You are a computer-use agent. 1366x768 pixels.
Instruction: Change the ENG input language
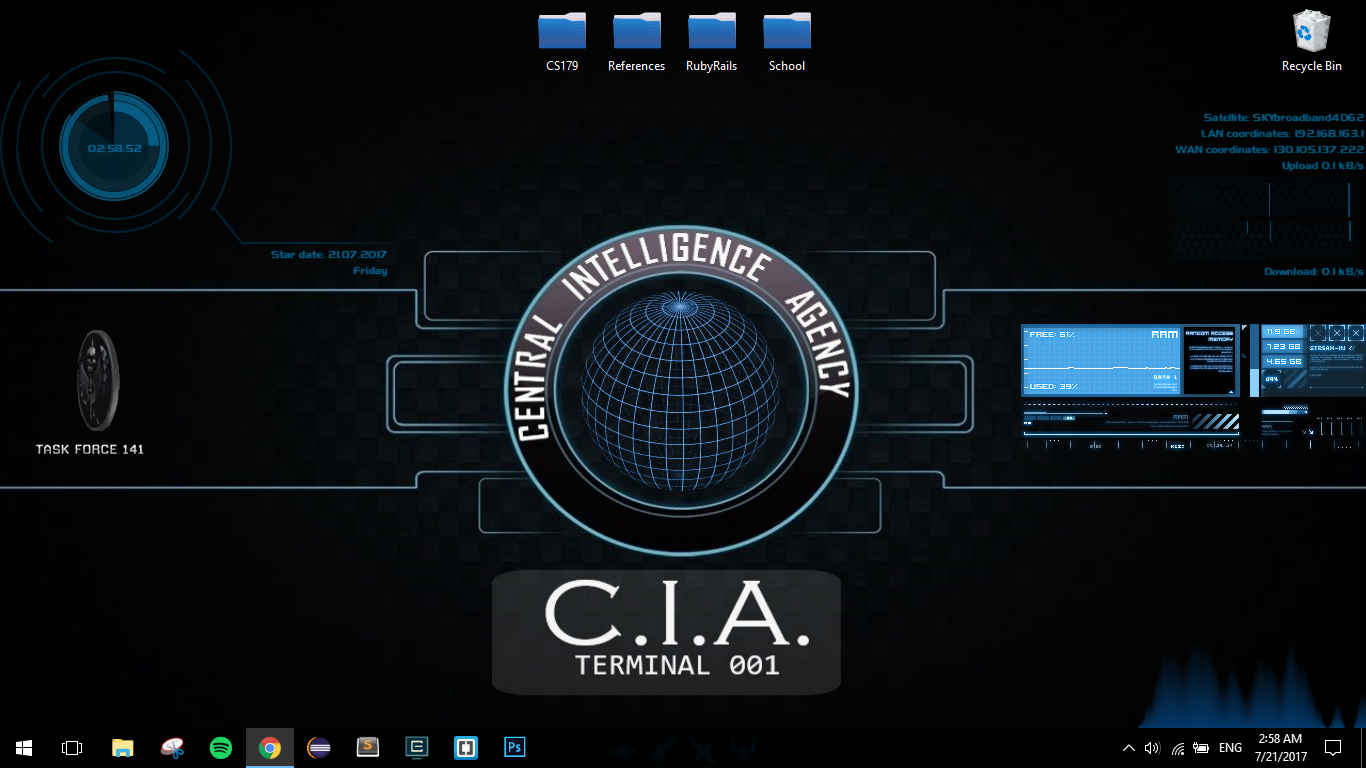click(x=1231, y=747)
